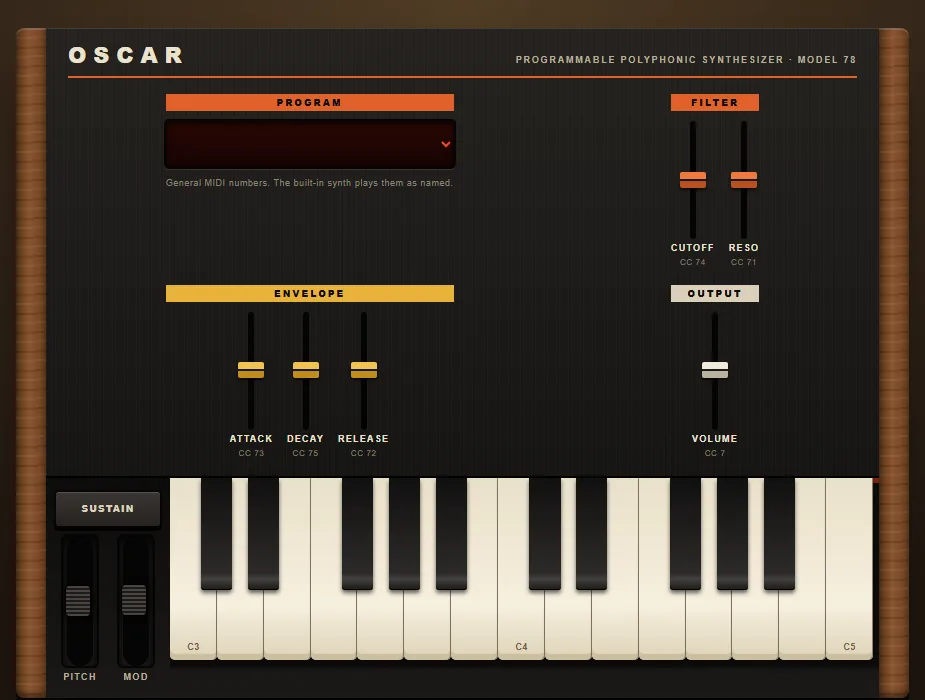925x700 pixels.
Task: Click the VOLUME label
Action: pos(714,439)
